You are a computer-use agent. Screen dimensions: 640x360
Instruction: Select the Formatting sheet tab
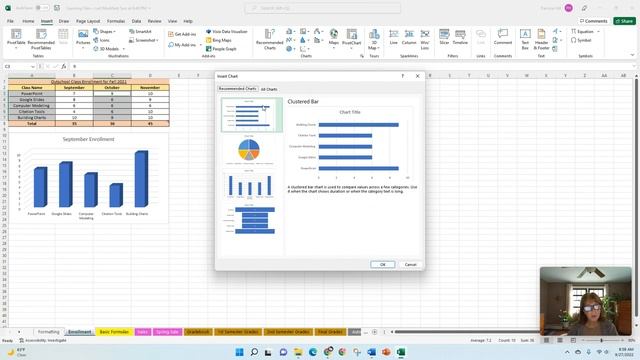49,332
